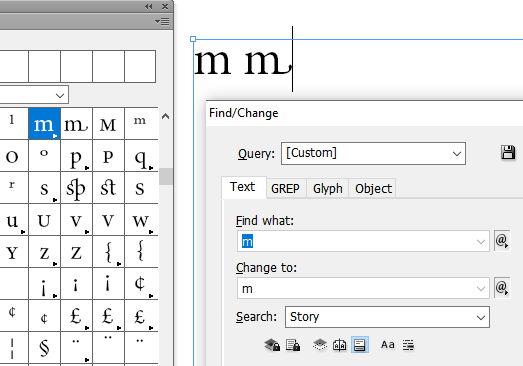Image resolution: width=523 pixels, height=366 pixels.
Task: Switch to the GREP tab
Action: pyautogui.click(x=285, y=189)
